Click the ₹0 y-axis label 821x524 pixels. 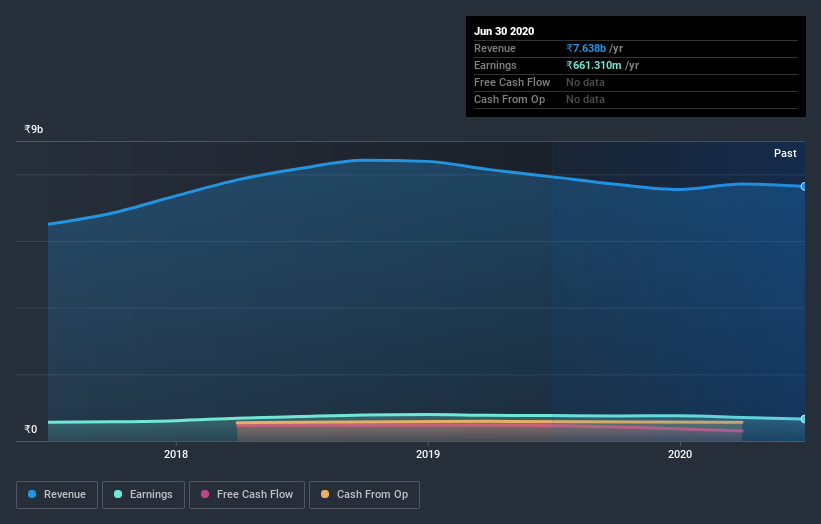click(x=31, y=429)
